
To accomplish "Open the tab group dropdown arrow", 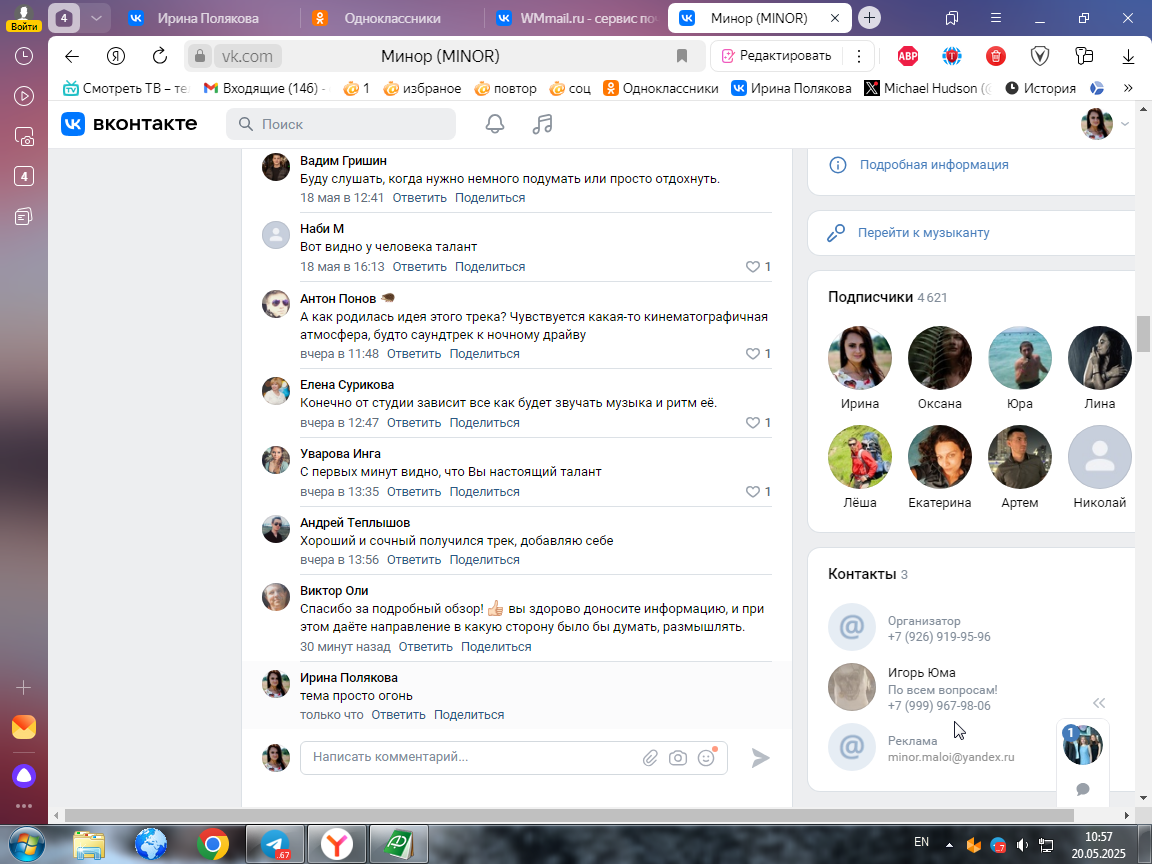I will [96, 18].
